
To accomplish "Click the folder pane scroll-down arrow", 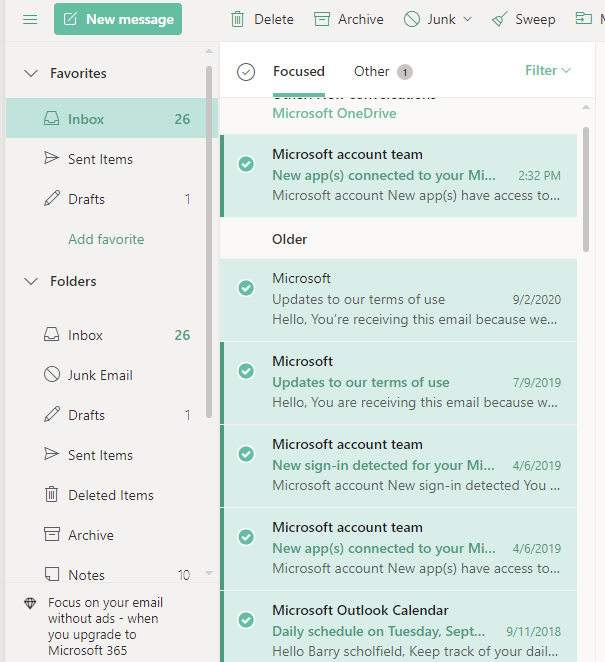I will point(209,573).
